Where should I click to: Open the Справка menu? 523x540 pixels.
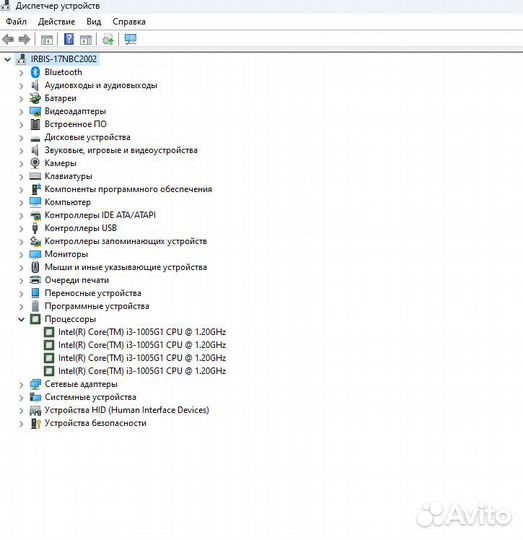(129, 22)
